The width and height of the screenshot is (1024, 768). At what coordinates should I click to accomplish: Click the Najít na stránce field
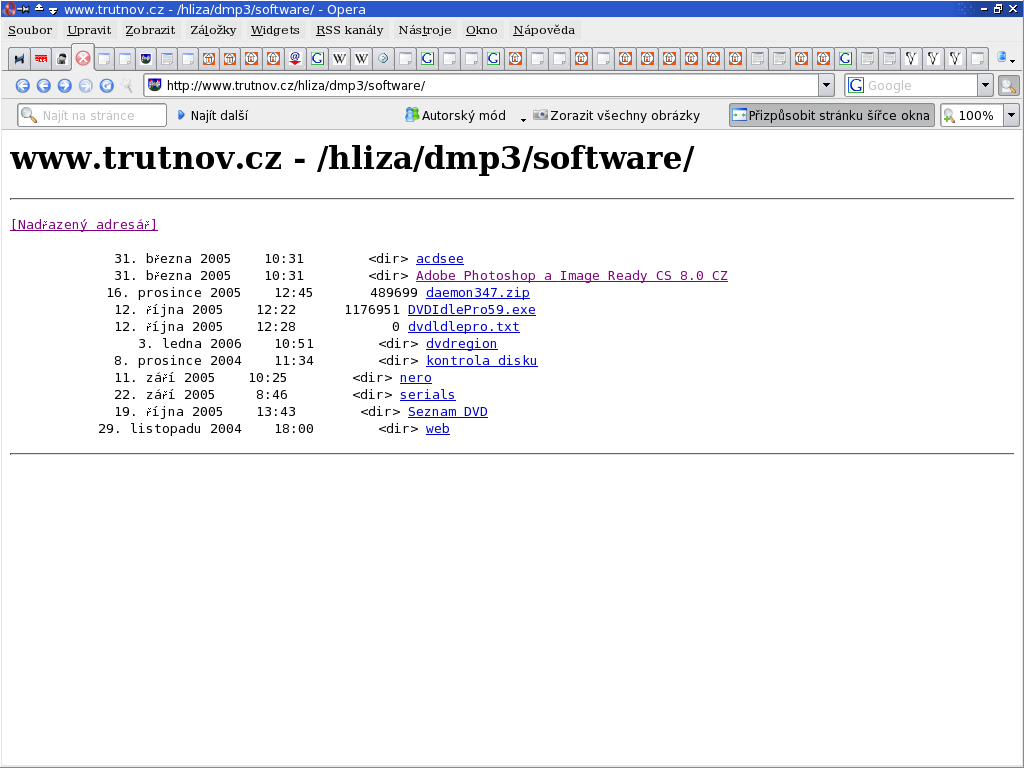[92, 116]
